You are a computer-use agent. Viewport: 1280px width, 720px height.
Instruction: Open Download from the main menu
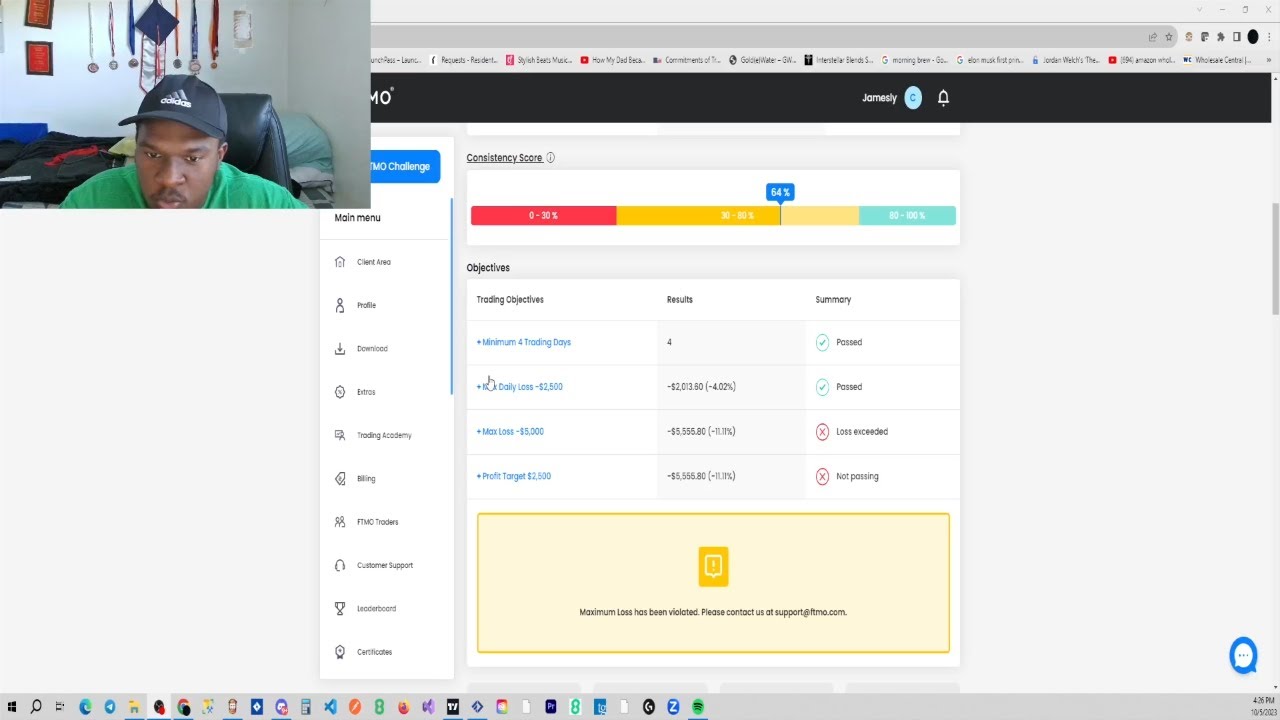click(372, 349)
